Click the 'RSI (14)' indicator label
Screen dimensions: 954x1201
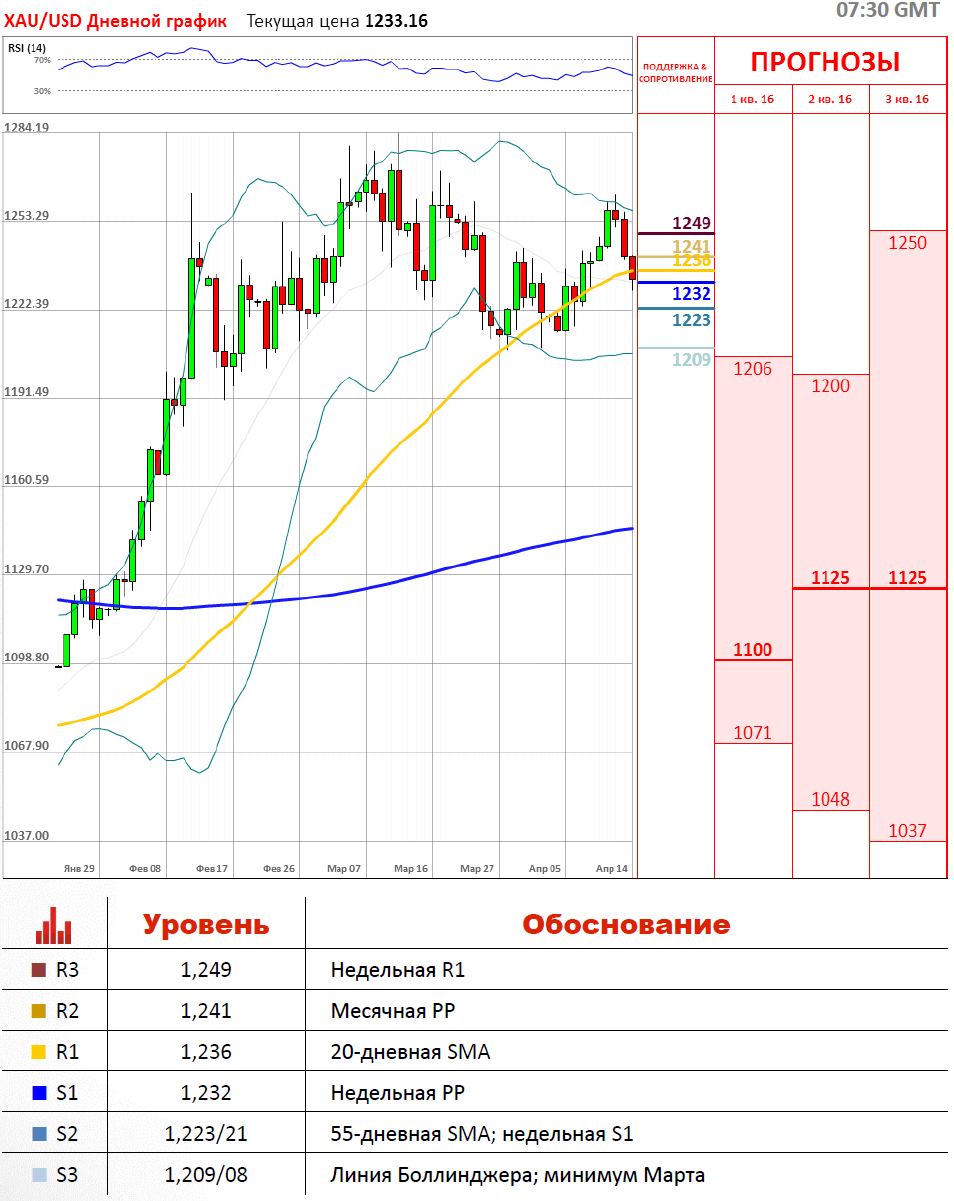click(x=27, y=47)
